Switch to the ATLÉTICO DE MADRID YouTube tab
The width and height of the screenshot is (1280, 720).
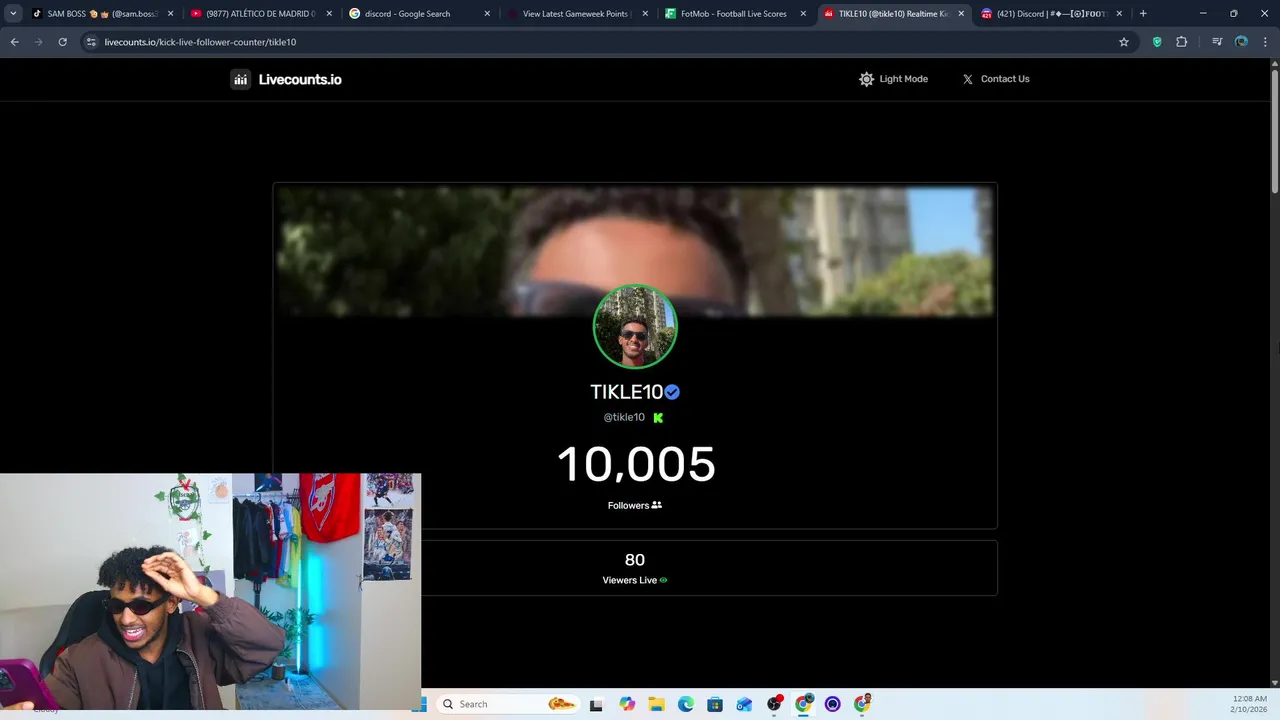[x=262, y=14]
